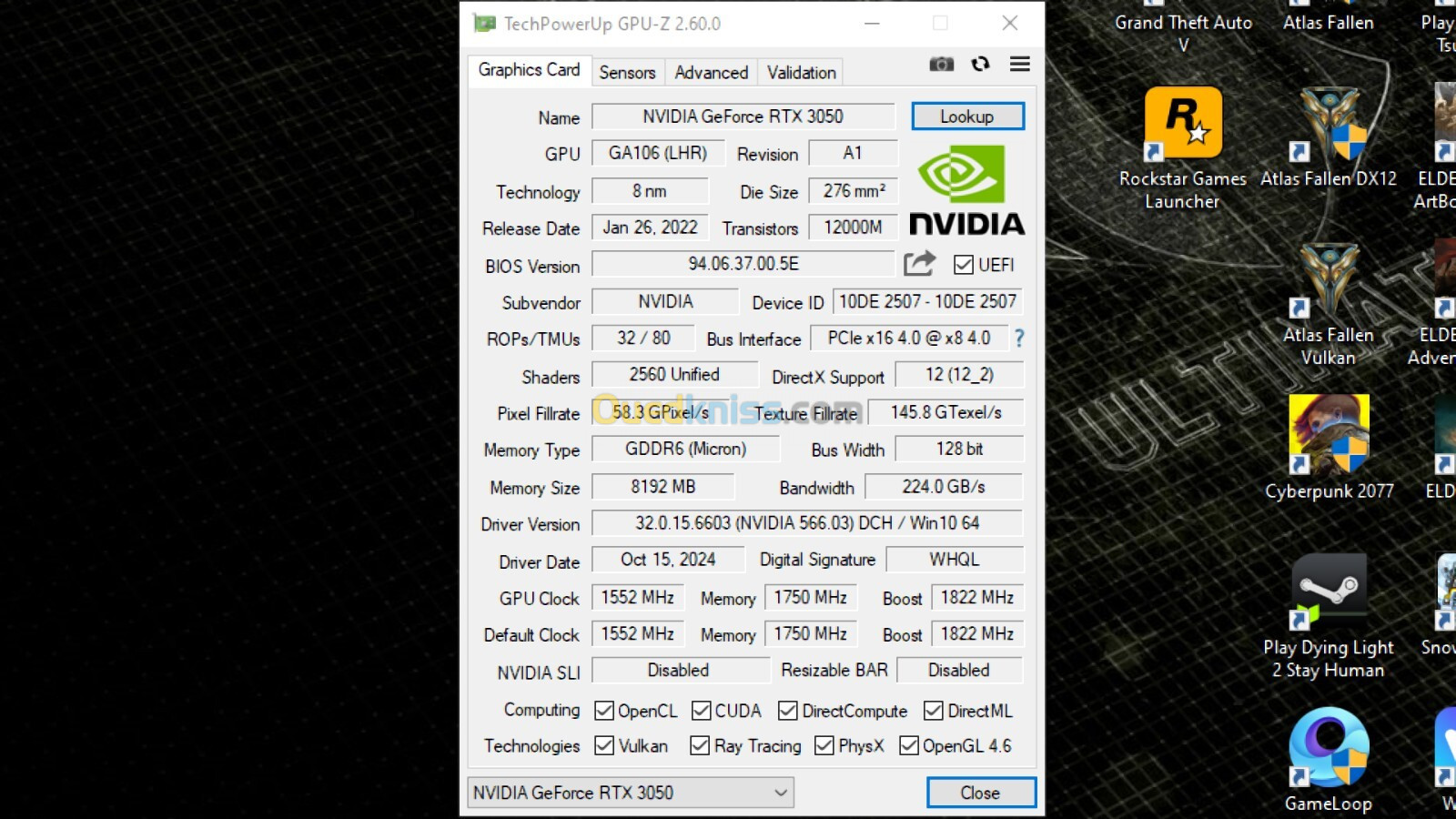Toggle the DirectCompute checkbox
This screenshot has height=819, width=1456.
click(788, 711)
